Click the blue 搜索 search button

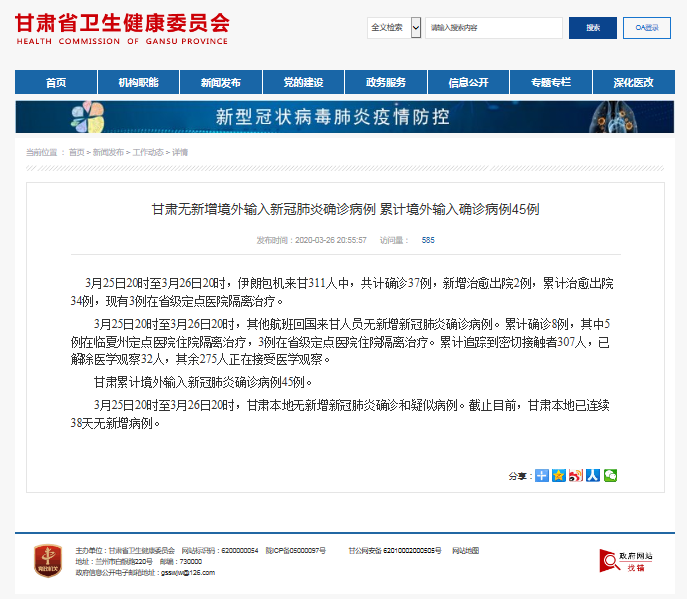[x=593, y=28]
